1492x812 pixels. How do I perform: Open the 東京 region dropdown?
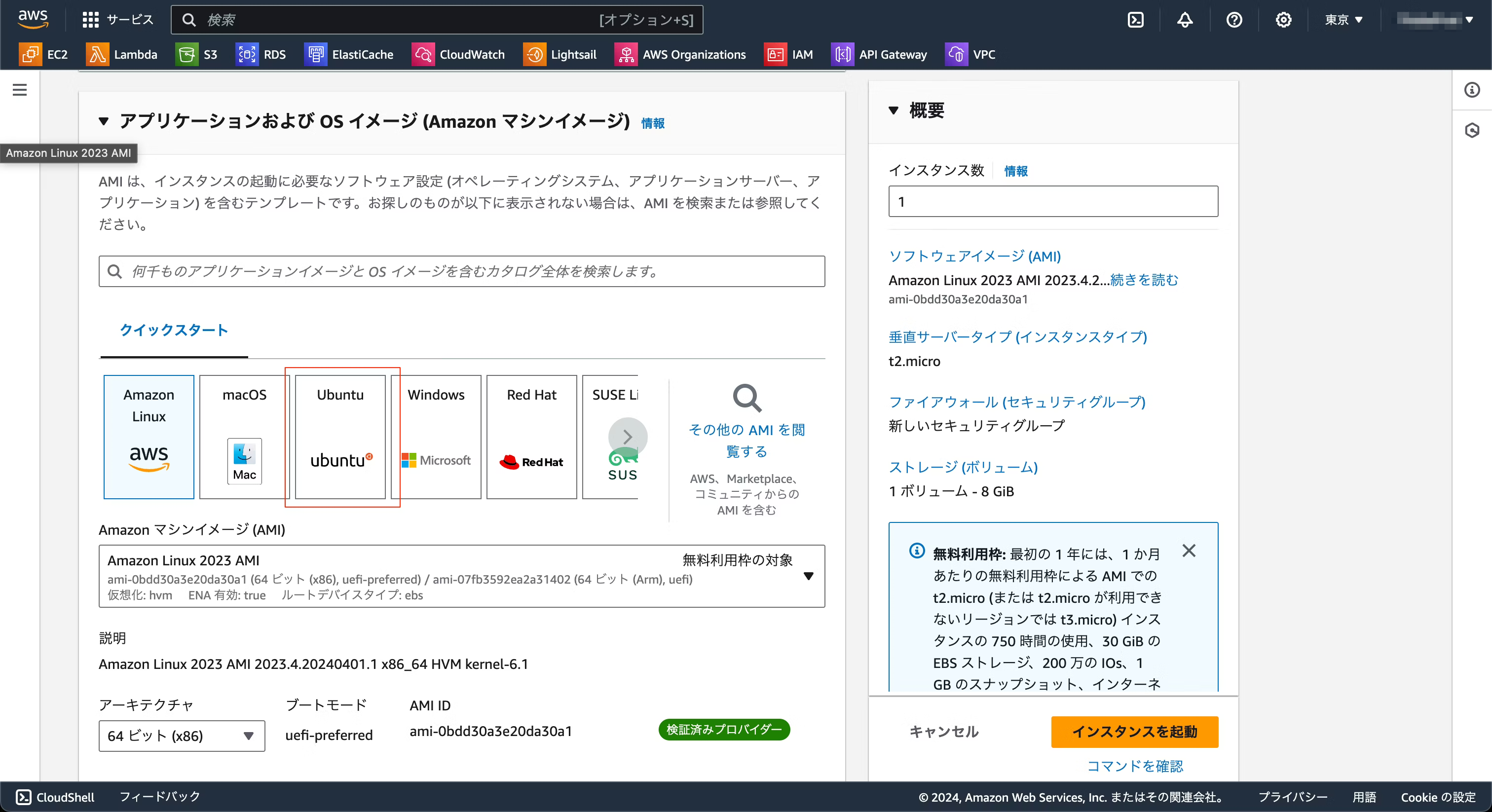pos(1343,20)
